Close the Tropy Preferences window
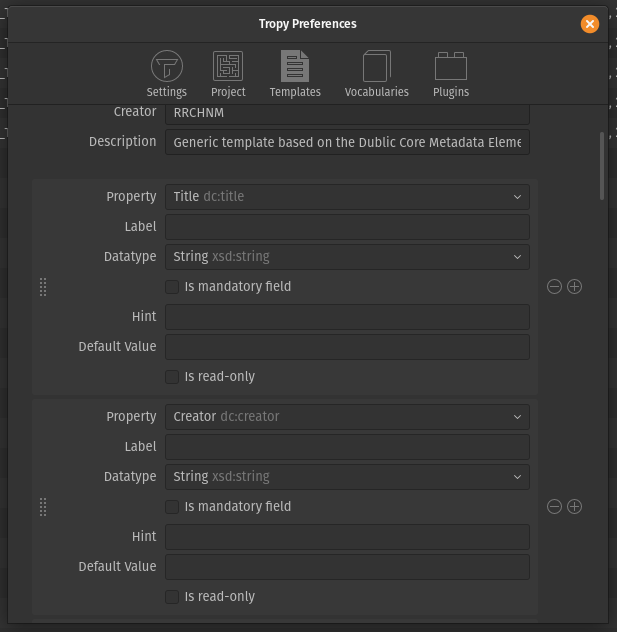Viewport: 617px width, 632px height. (x=590, y=24)
